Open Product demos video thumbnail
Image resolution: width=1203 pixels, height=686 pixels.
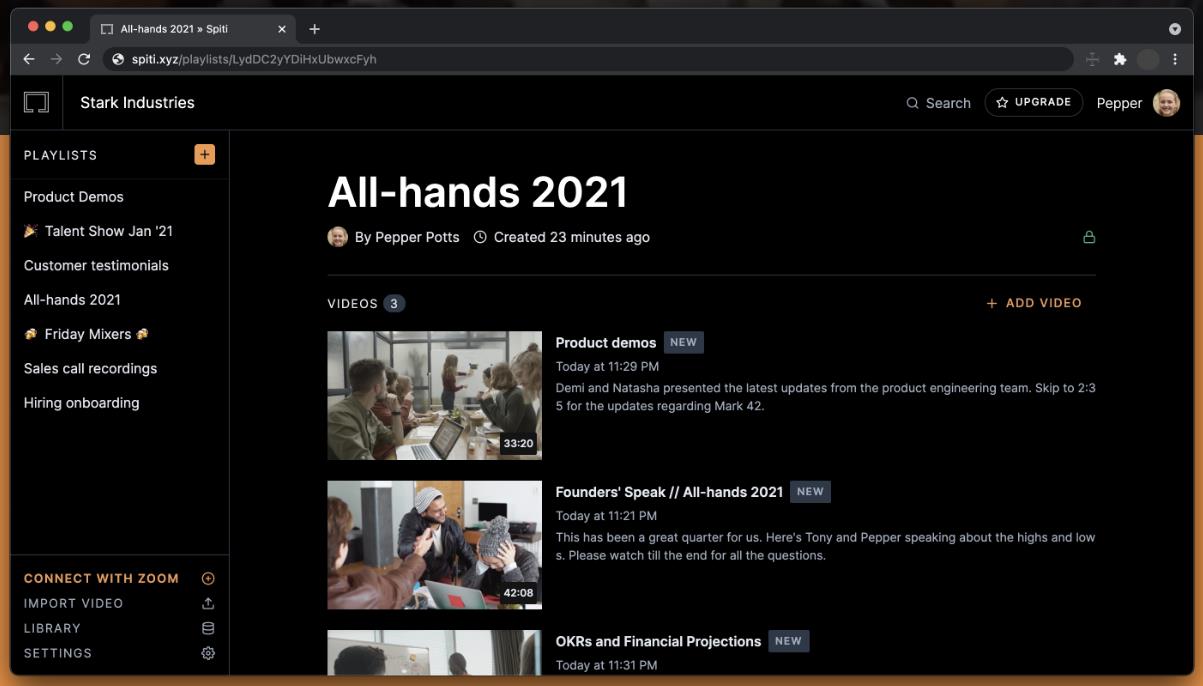pyautogui.click(x=434, y=395)
